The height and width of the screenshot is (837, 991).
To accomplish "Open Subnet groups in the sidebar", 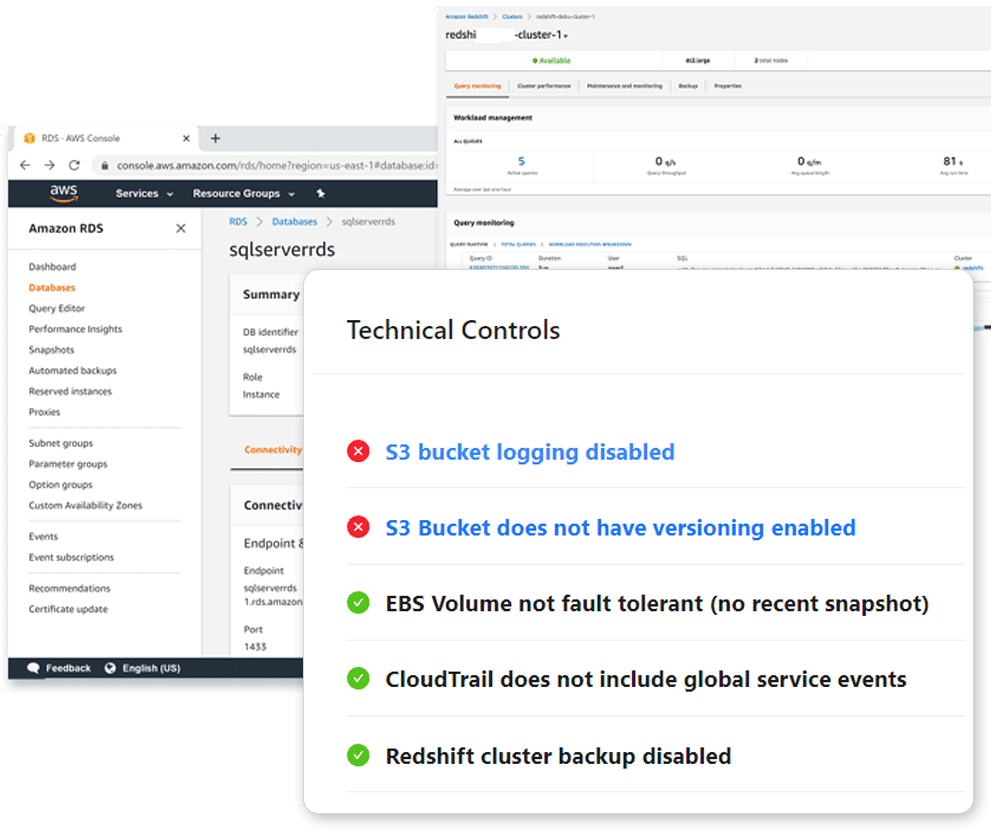I will (x=61, y=443).
